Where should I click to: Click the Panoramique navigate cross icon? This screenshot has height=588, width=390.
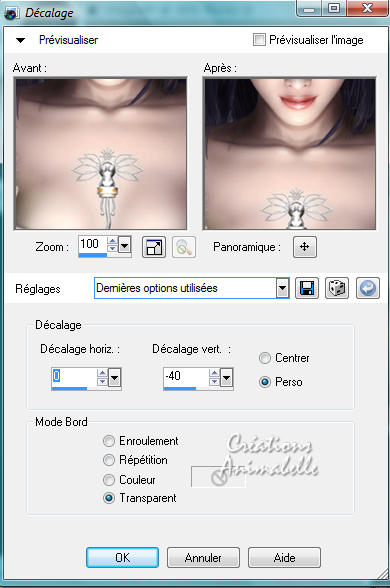(304, 247)
